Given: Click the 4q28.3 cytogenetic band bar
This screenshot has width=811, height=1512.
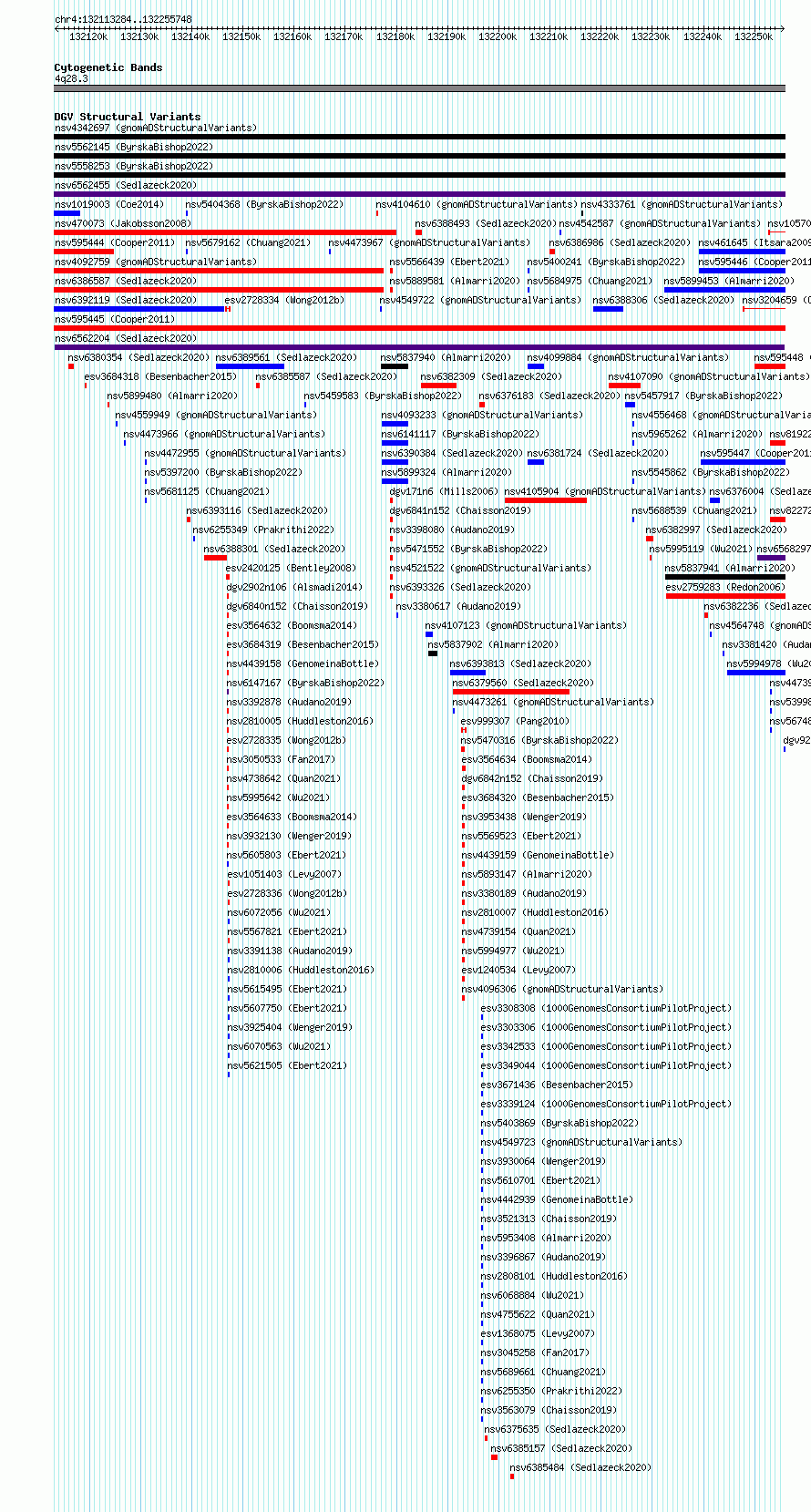Looking at the screenshot, I should (x=419, y=88).
